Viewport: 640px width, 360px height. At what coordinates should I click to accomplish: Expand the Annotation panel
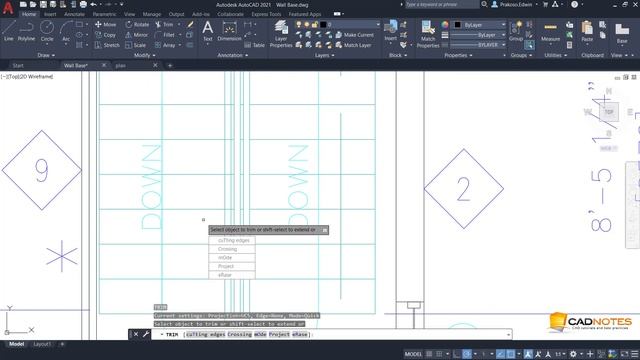coord(232,55)
